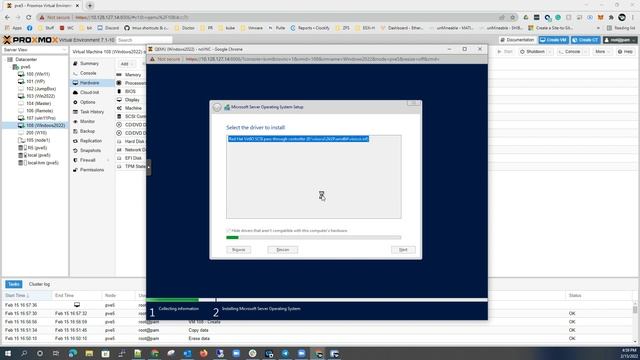Switch to the Tasks tab

pos(13,284)
